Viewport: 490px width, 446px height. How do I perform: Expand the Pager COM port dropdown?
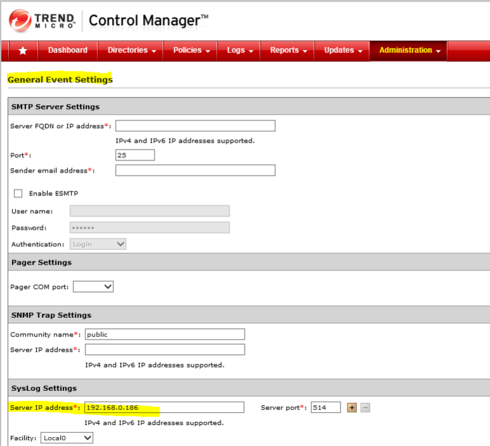coord(93,287)
